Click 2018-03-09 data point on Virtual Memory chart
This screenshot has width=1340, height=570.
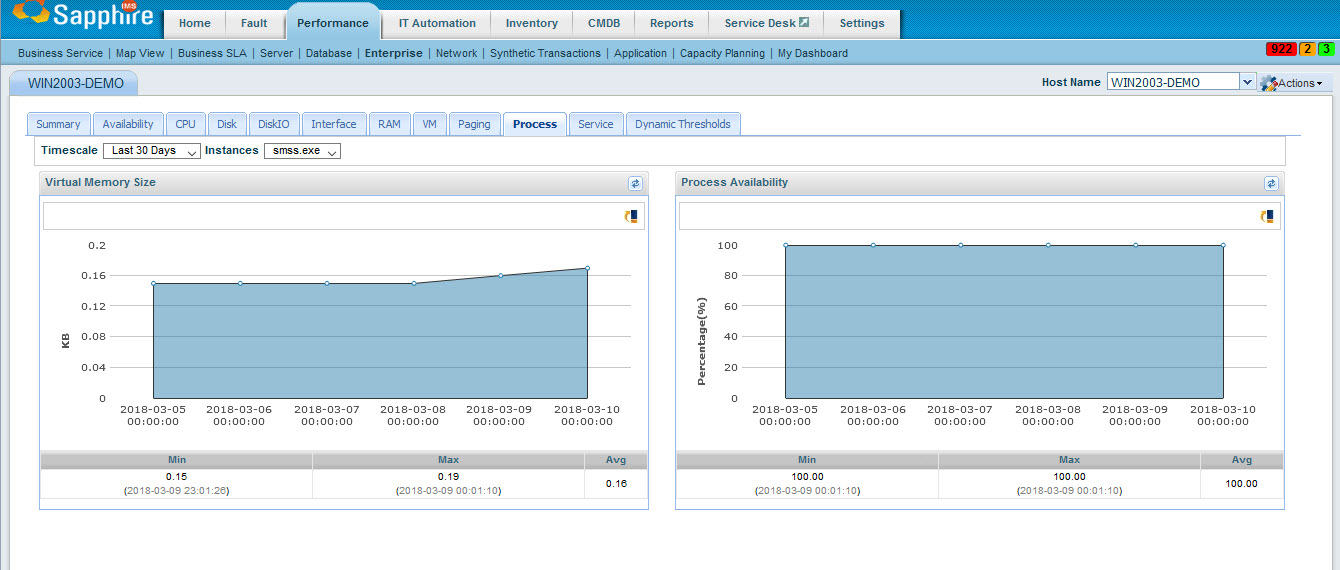500,275
